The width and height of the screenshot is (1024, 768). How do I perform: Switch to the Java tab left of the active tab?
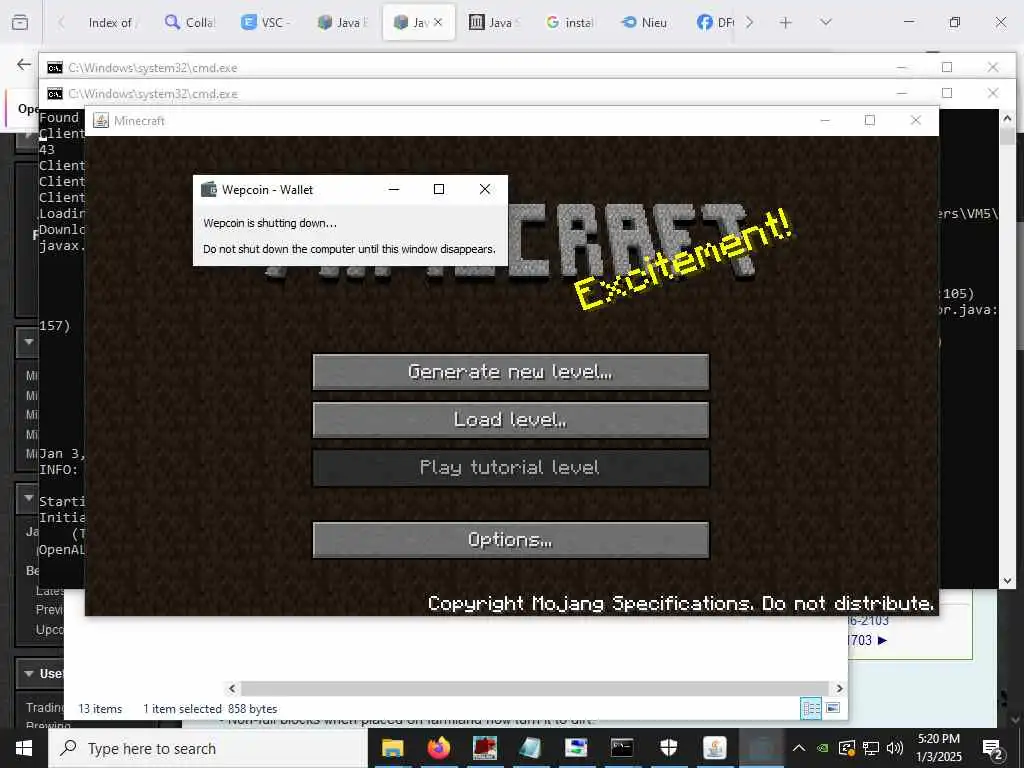click(343, 22)
